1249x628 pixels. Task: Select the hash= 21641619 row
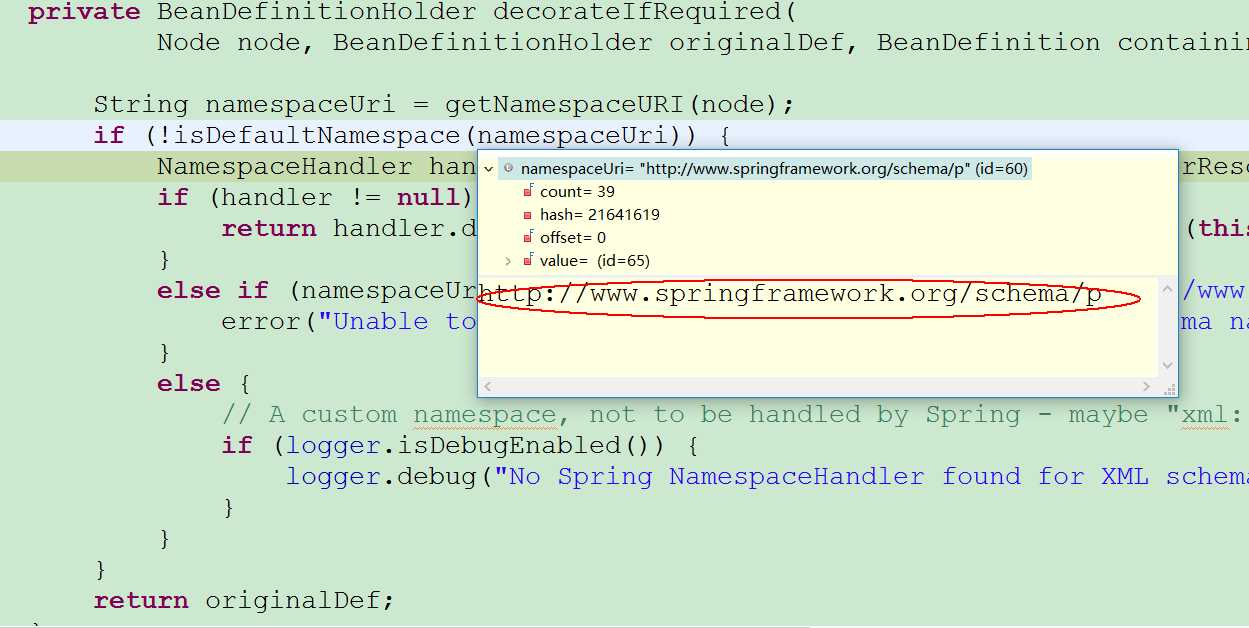(x=600, y=214)
